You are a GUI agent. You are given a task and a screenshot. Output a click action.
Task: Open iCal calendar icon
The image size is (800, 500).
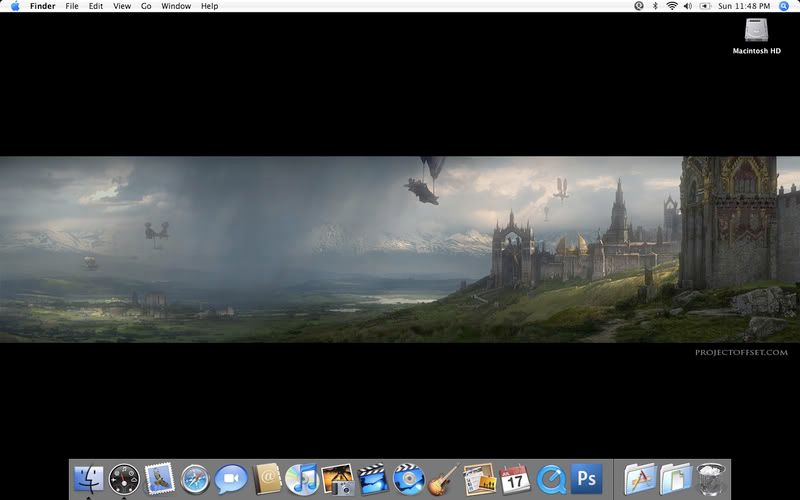point(515,479)
